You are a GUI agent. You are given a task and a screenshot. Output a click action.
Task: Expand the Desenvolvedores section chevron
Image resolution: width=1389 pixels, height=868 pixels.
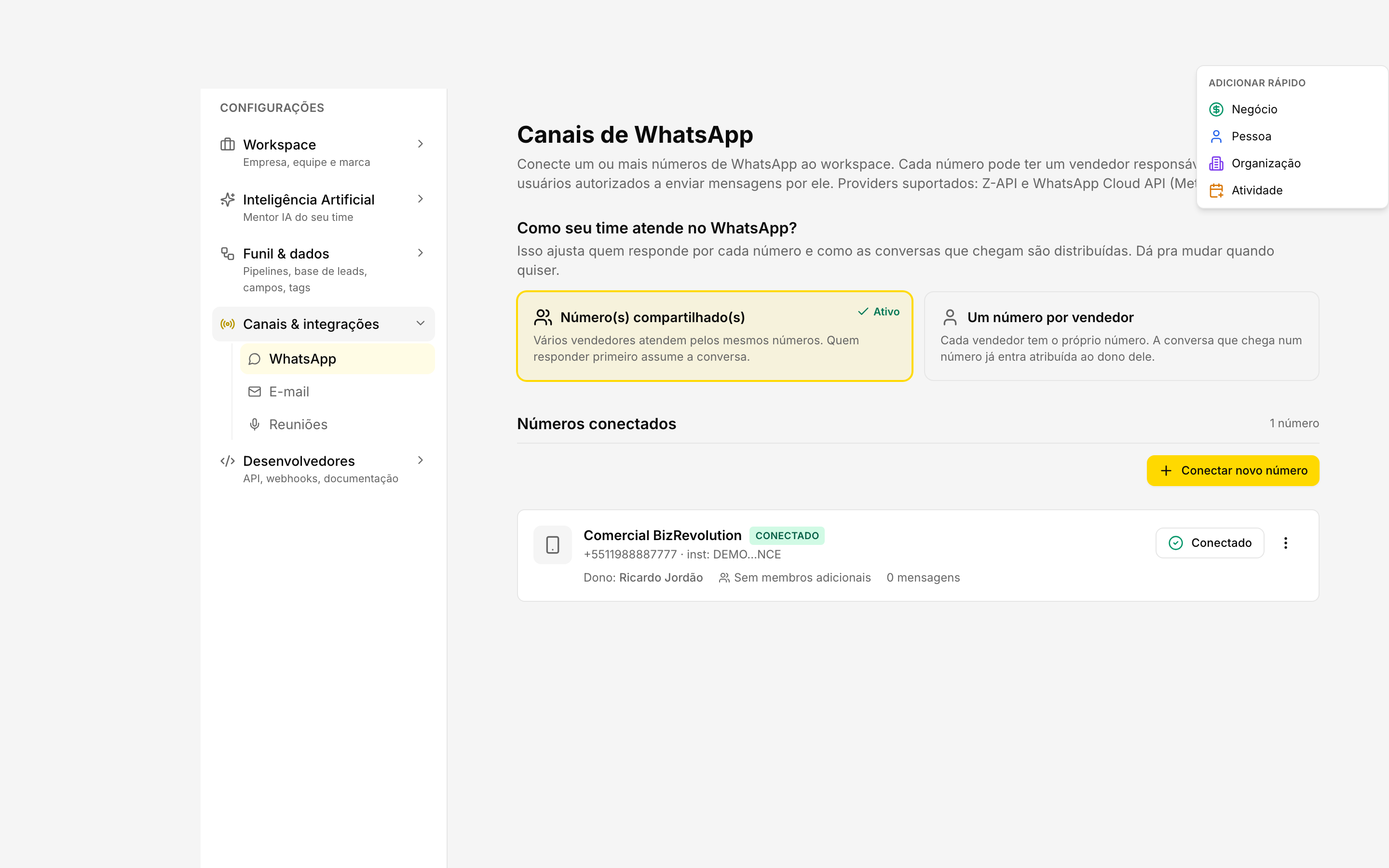[x=420, y=460]
